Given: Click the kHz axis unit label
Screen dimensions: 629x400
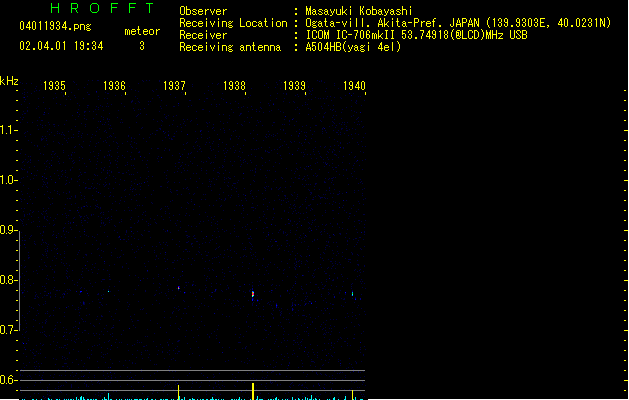Looking at the screenshot, I should coord(9,81).
